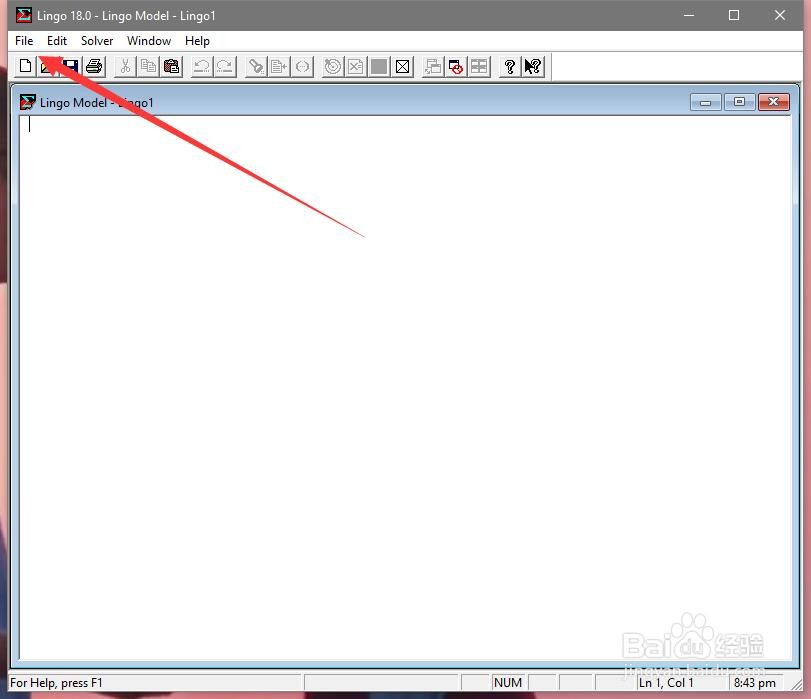Click the crossed-box Options icon
The height and width of the screenshot is (699, 811).
click(402, 66)
